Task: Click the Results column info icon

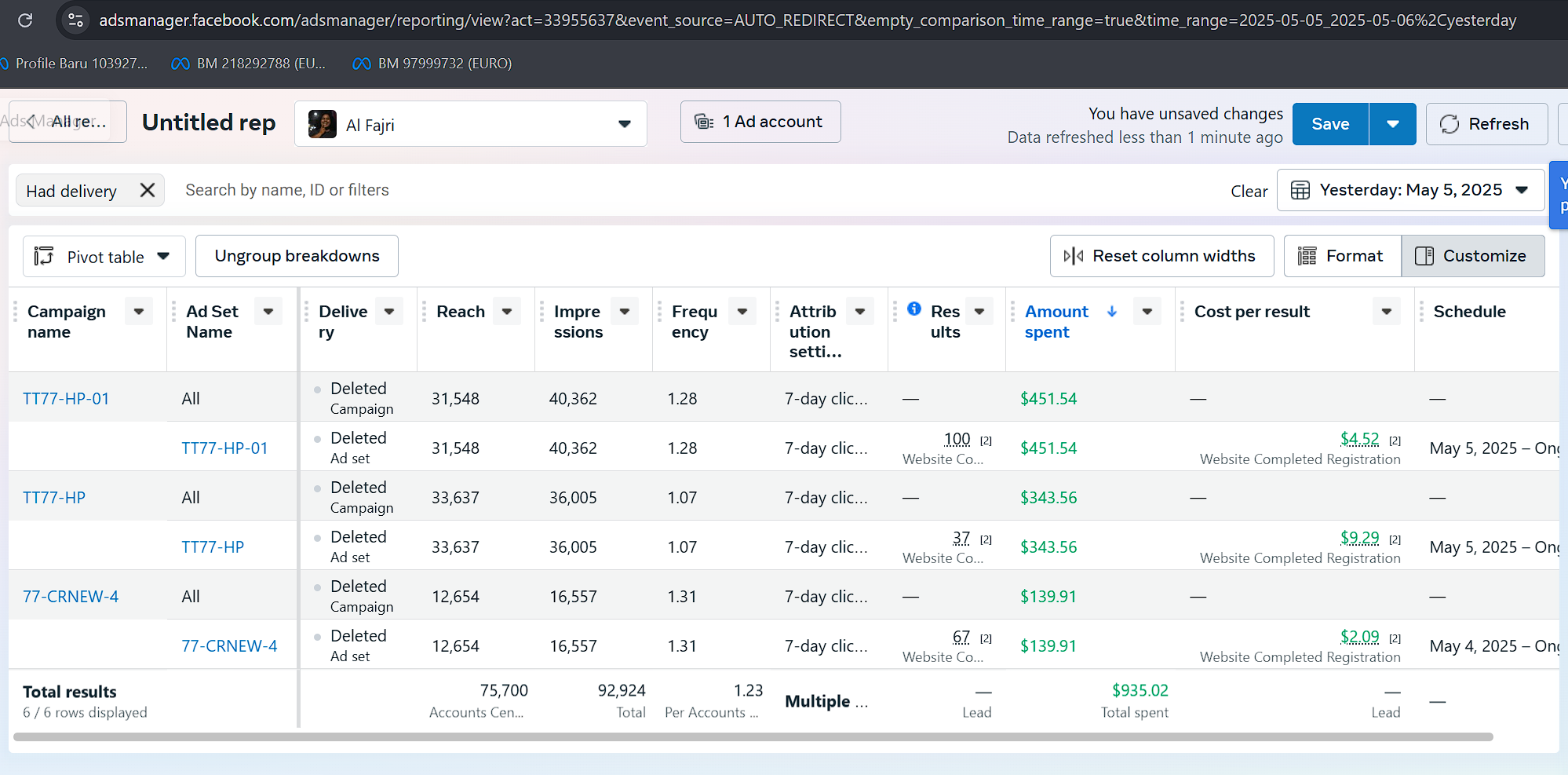Action: 914,309
